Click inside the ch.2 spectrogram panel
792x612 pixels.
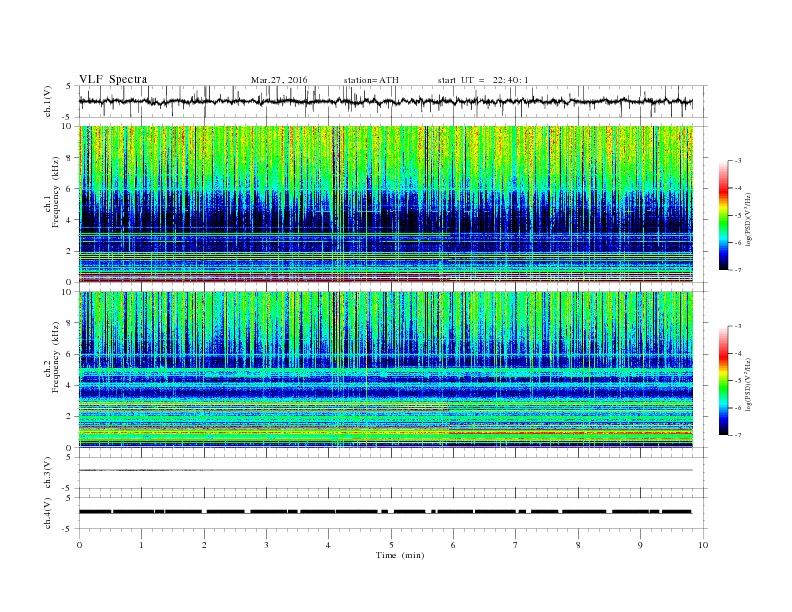click(385, 370)
